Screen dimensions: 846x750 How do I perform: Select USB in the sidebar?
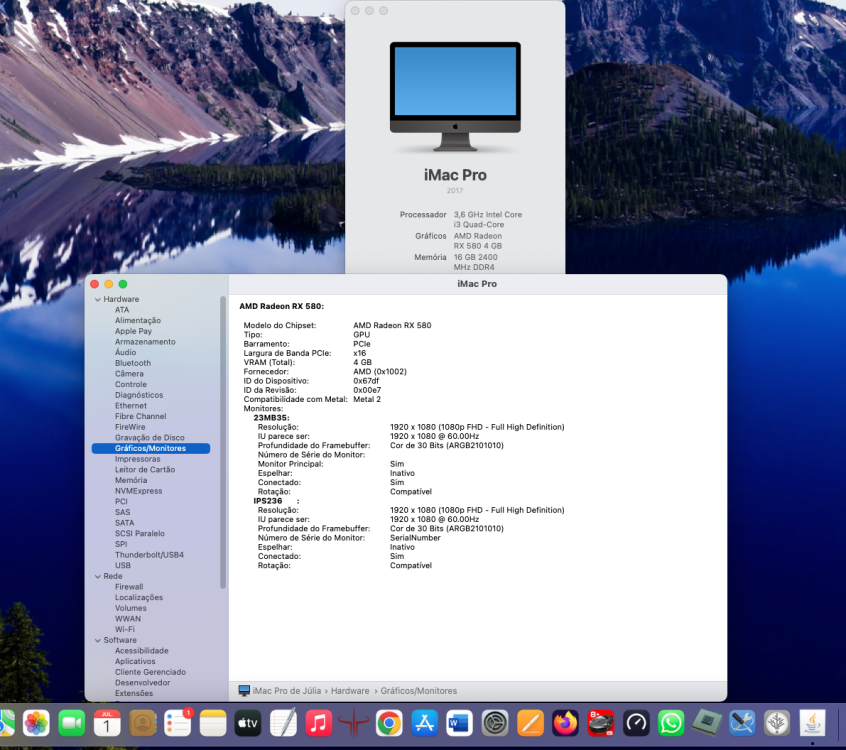122,565
